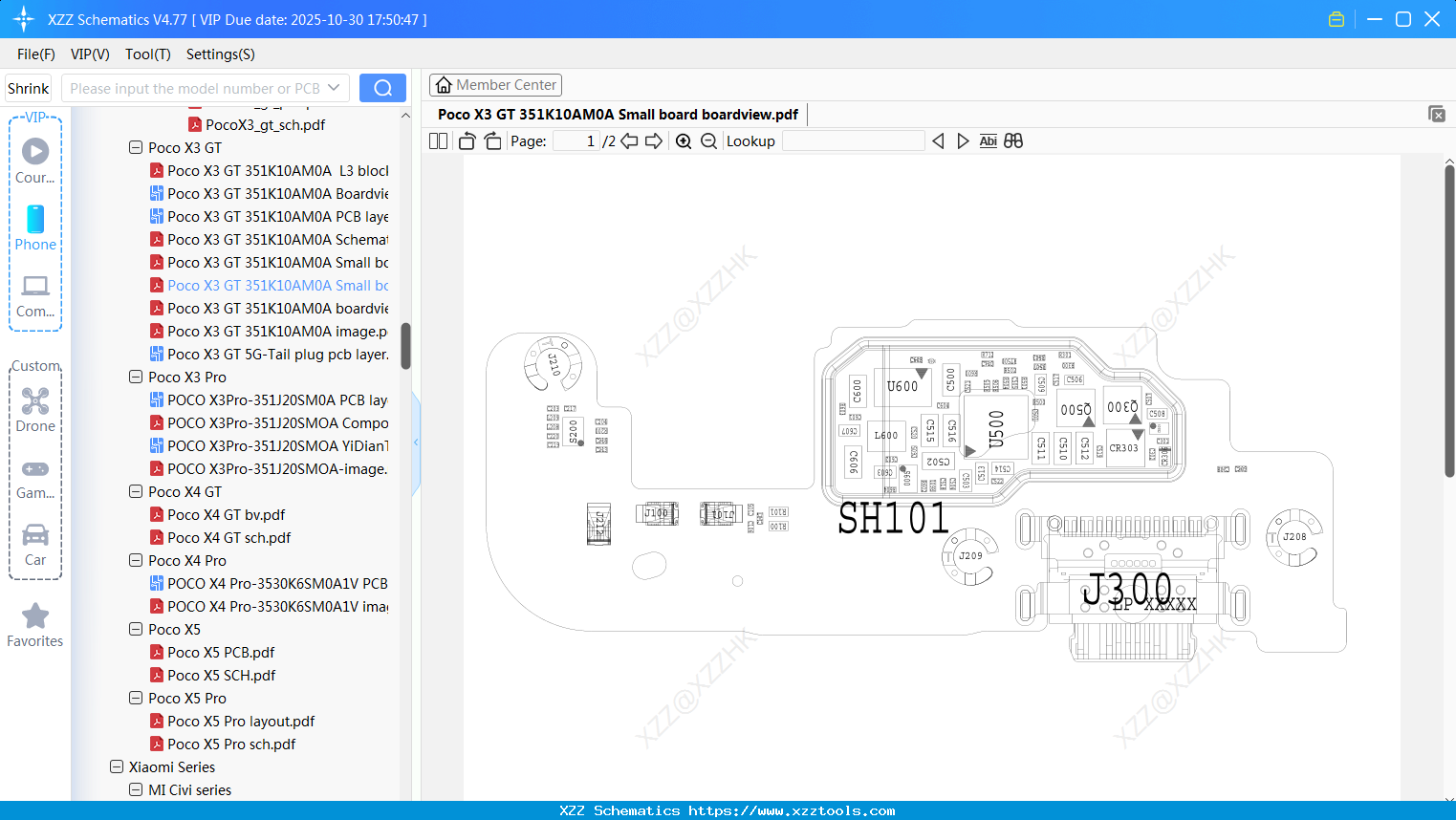Image resolution: width=1456 pixels, height=820 pixels.
Task: Collapse the Xiaomi Series tree node
Action: click(117, 766)
